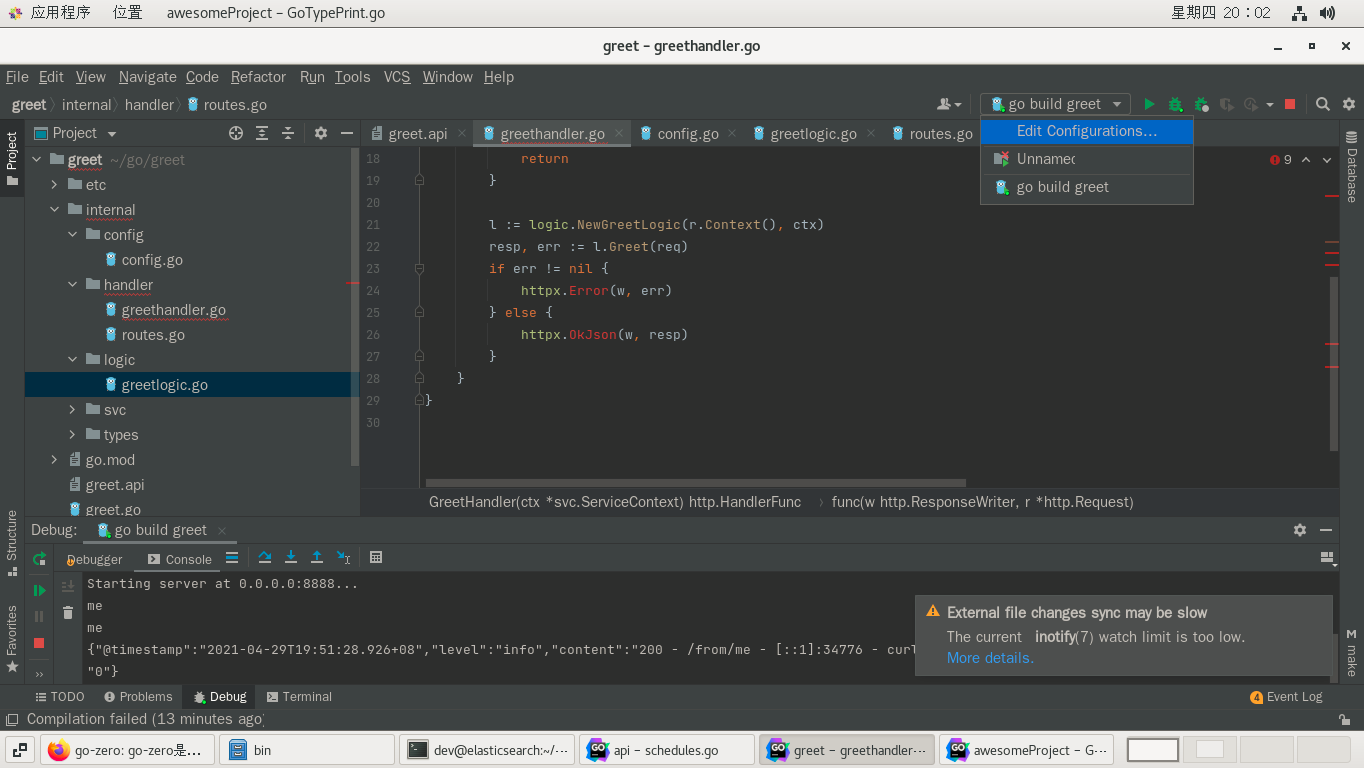Run the go build greet configuration
This screenshot has width=1364, height=768.
click(x=1148, y=104)
